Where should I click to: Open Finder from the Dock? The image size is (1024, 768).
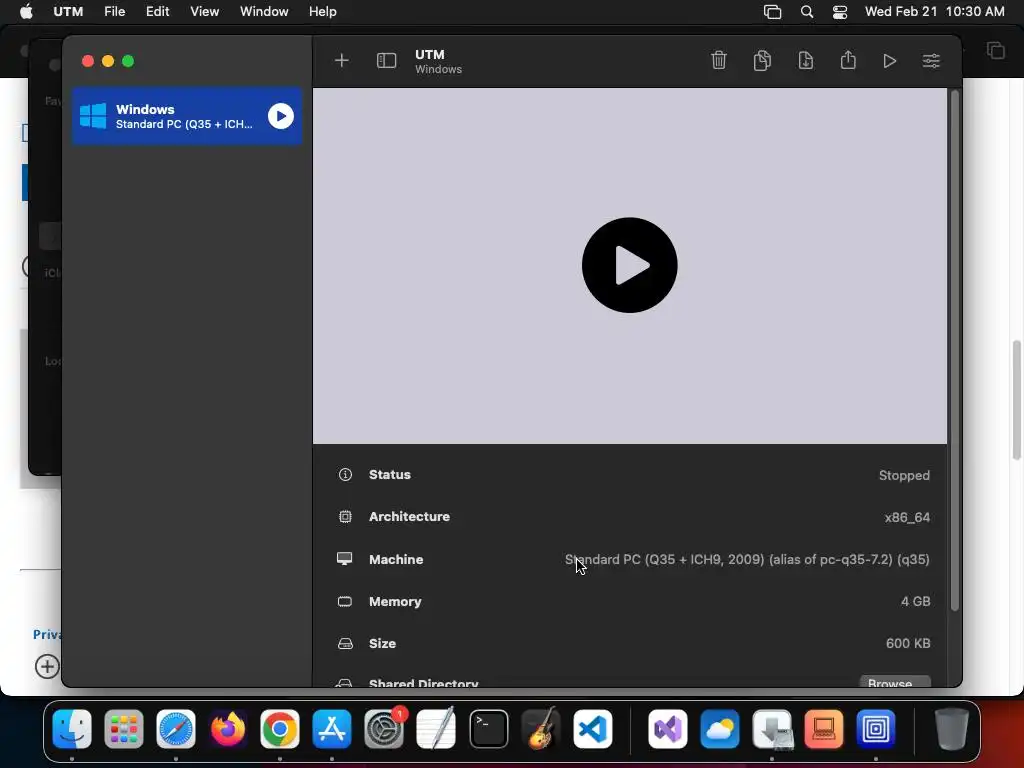(72, 729)
